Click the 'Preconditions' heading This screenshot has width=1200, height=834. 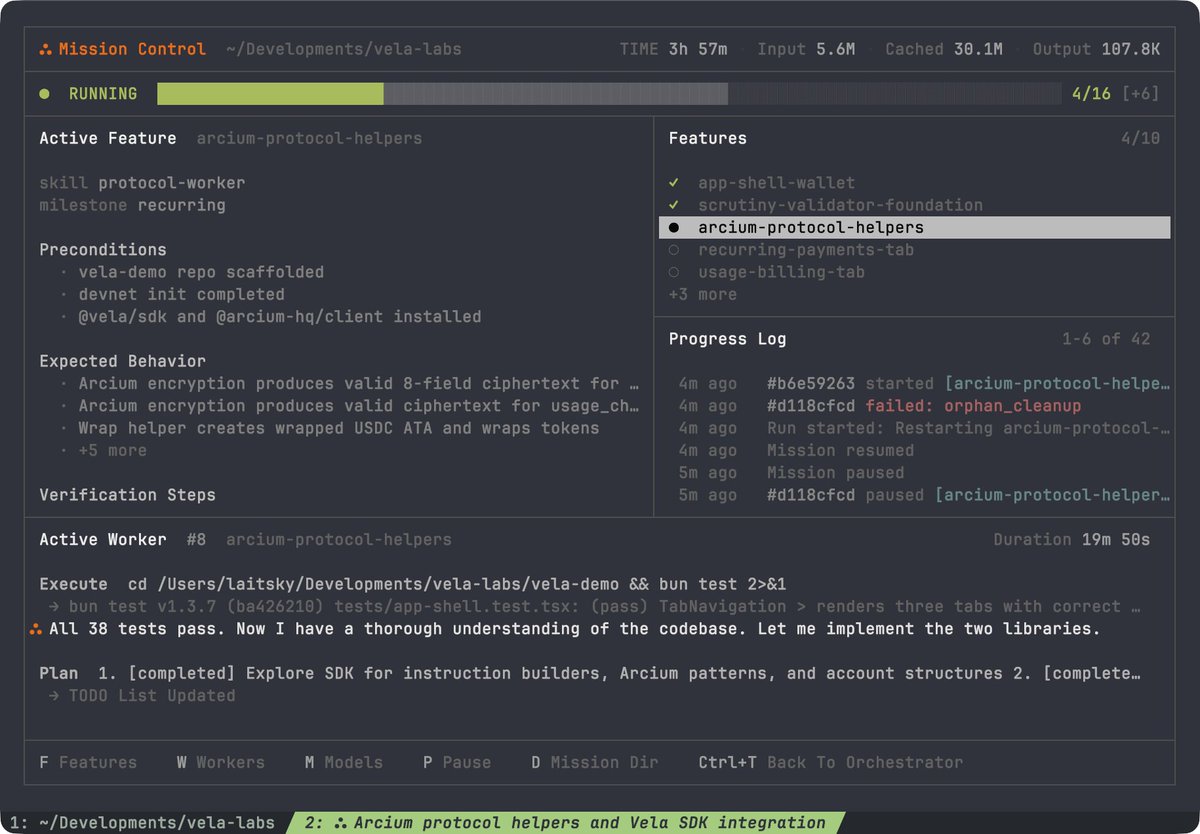pyautogui.click(x=103, y=250)
